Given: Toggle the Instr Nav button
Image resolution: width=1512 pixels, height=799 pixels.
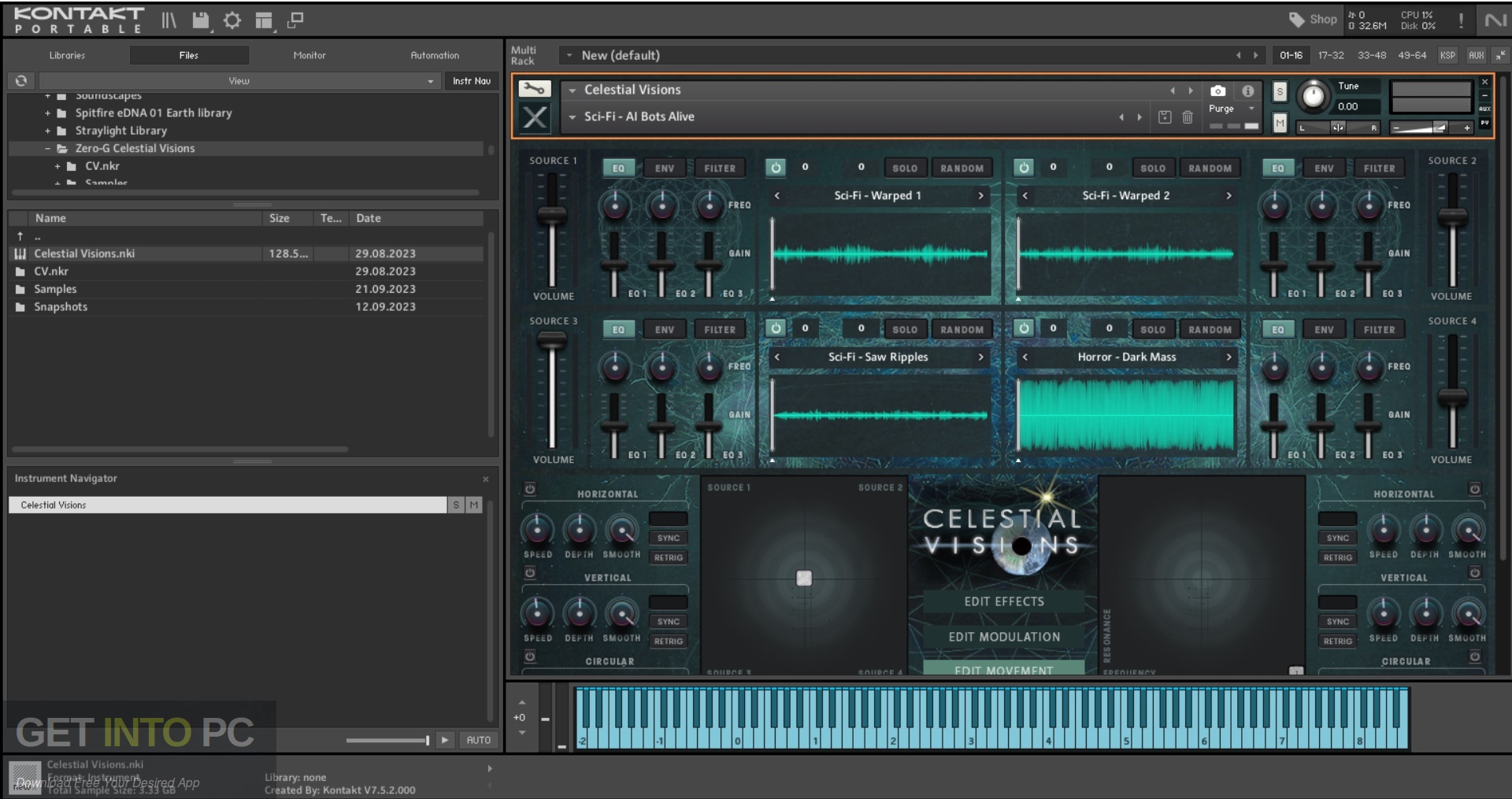Looking at the screenshot, I should 471,80.
